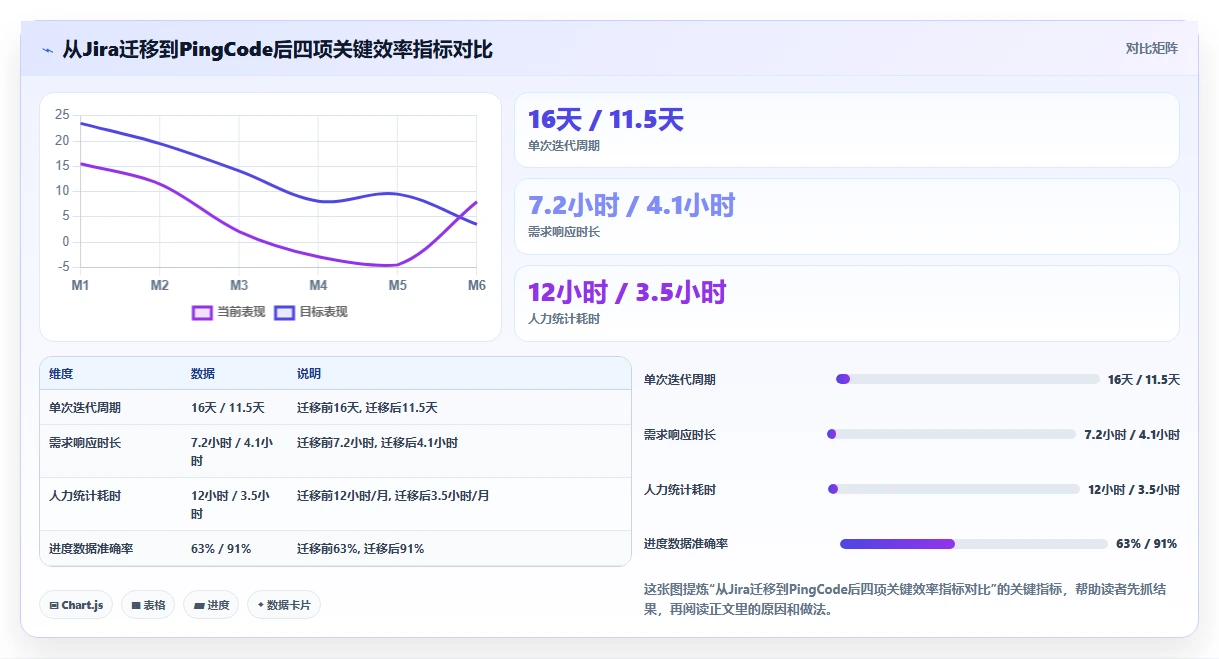Click table cell 迁移前16天, 迁移后11.5天

coord(367,408)
